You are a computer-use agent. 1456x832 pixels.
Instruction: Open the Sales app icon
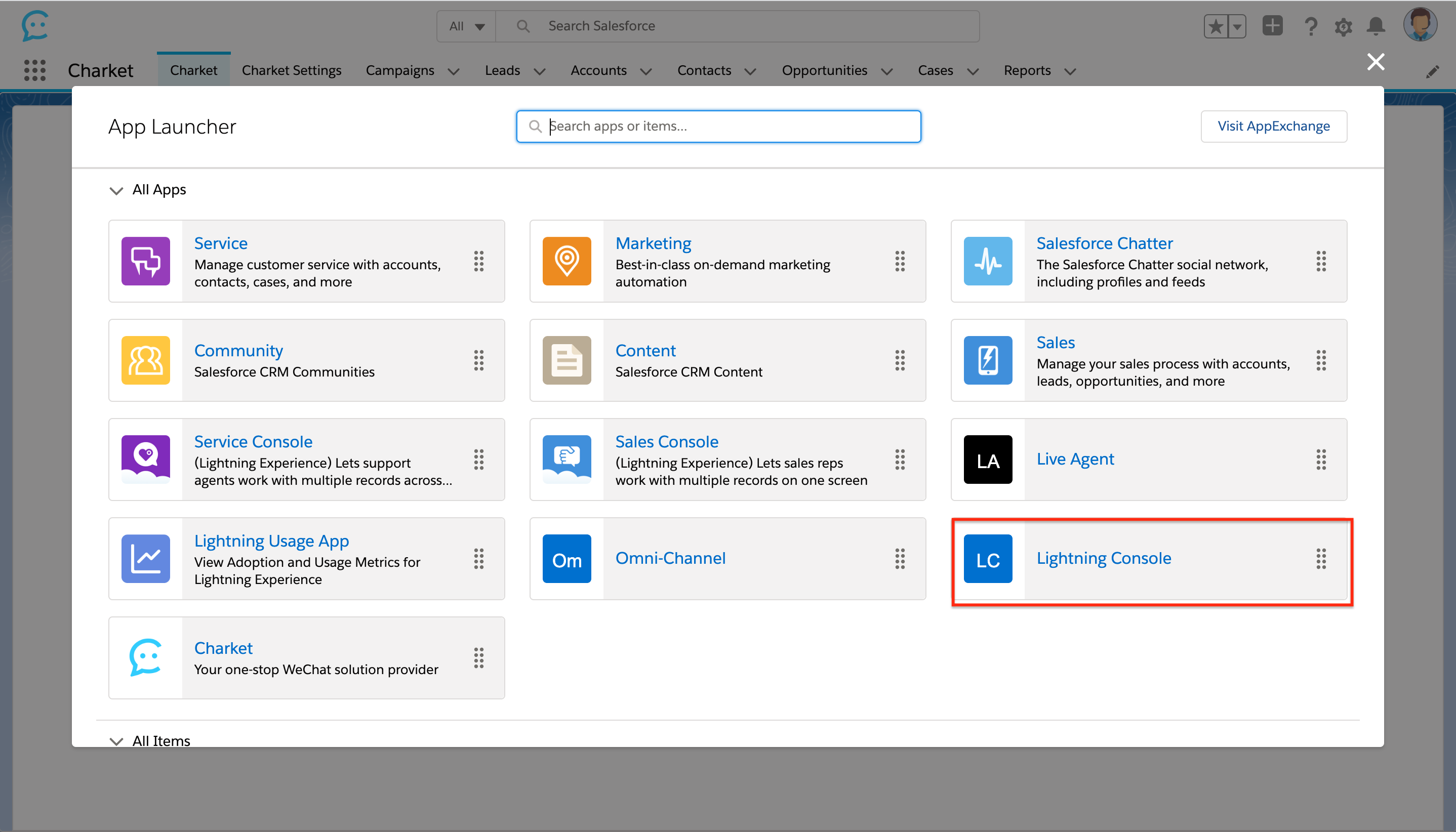pyautogui.click(x=988, y=360)
